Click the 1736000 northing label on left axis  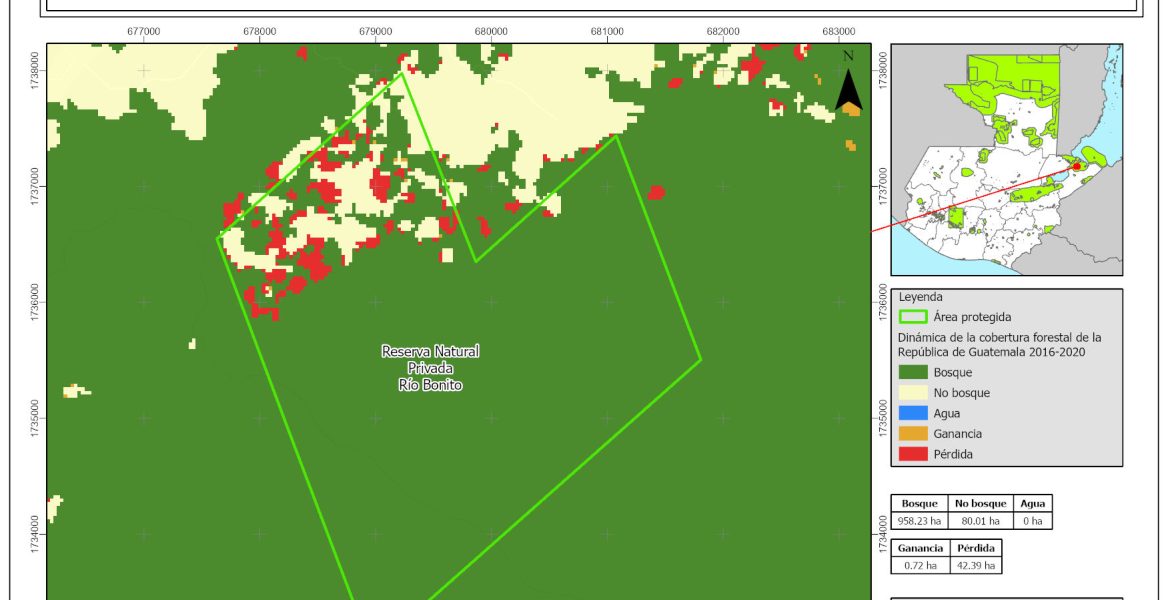point(37,301)
